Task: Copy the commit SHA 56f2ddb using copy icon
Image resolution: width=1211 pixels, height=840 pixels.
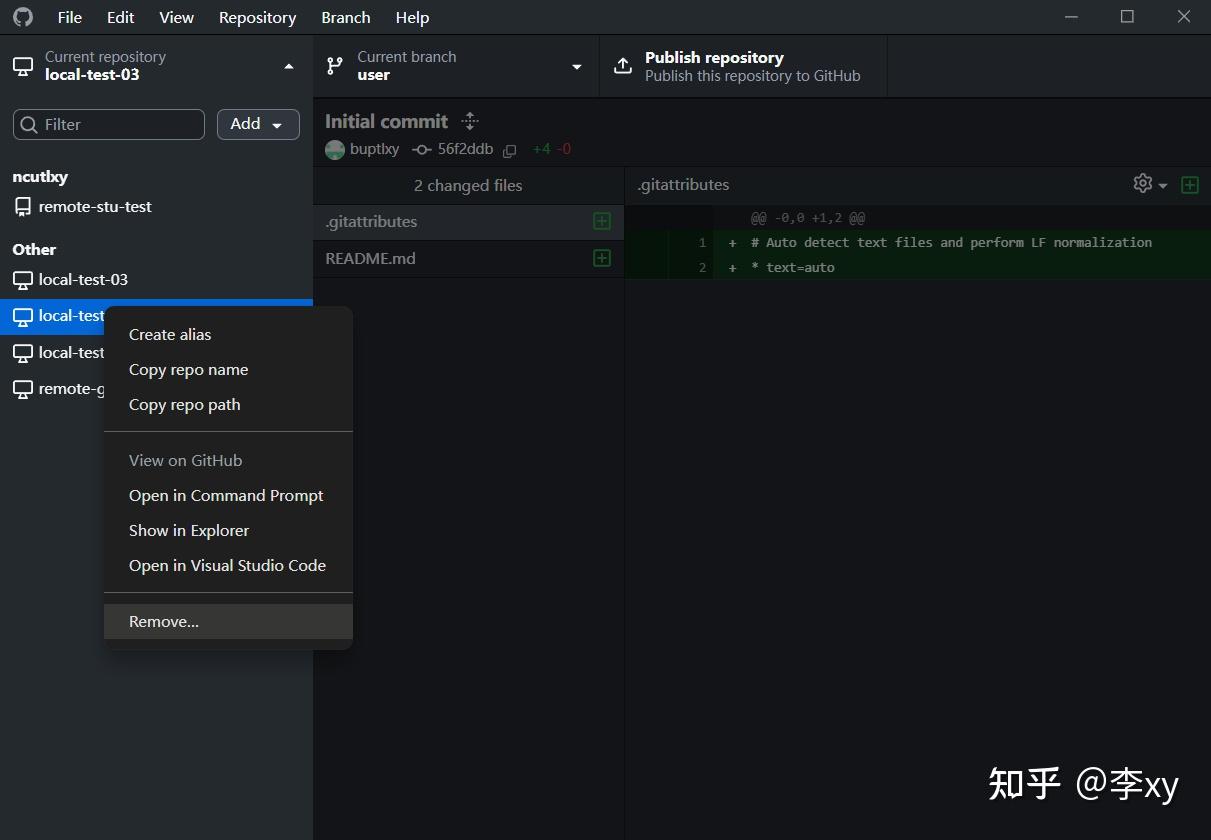Action: click(510, 150)
